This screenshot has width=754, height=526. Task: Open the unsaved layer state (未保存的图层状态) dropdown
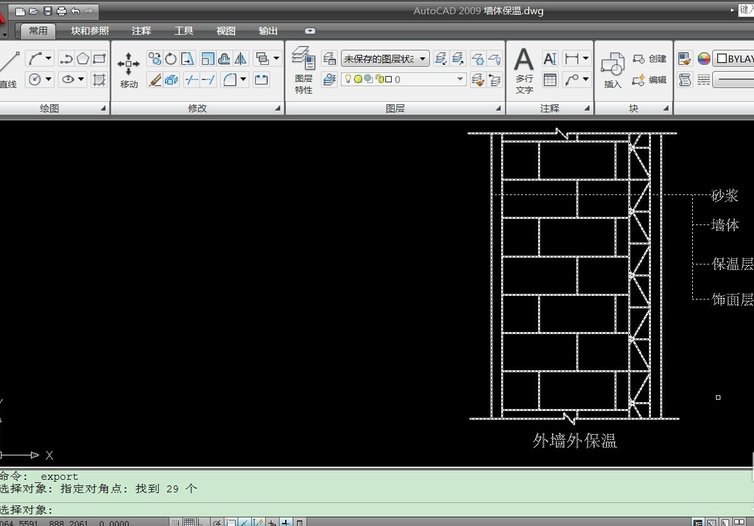385,59
